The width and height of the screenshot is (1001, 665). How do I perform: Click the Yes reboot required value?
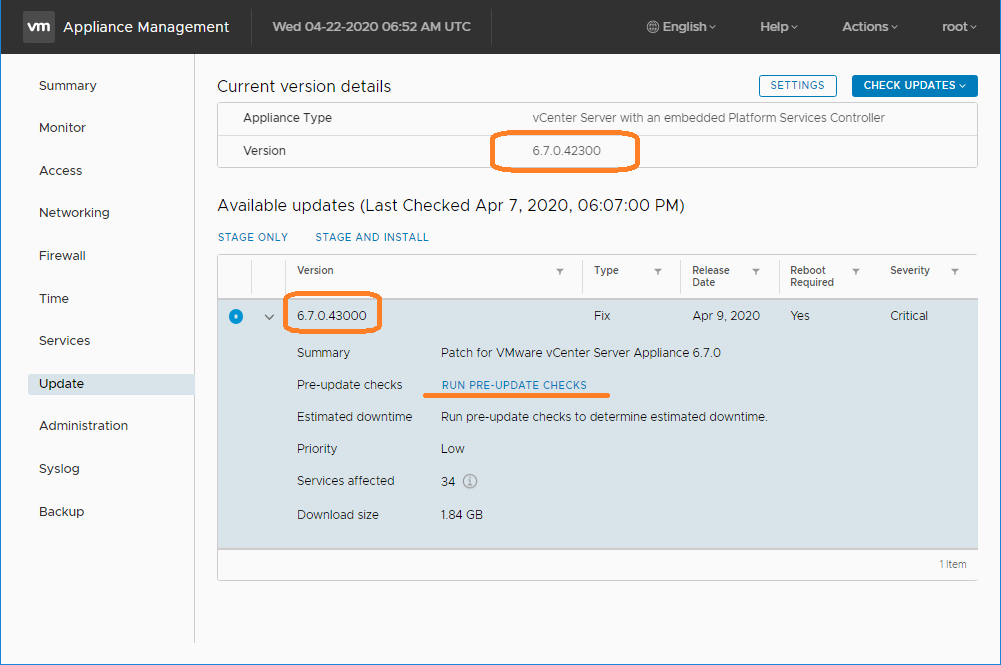(799, 315)
